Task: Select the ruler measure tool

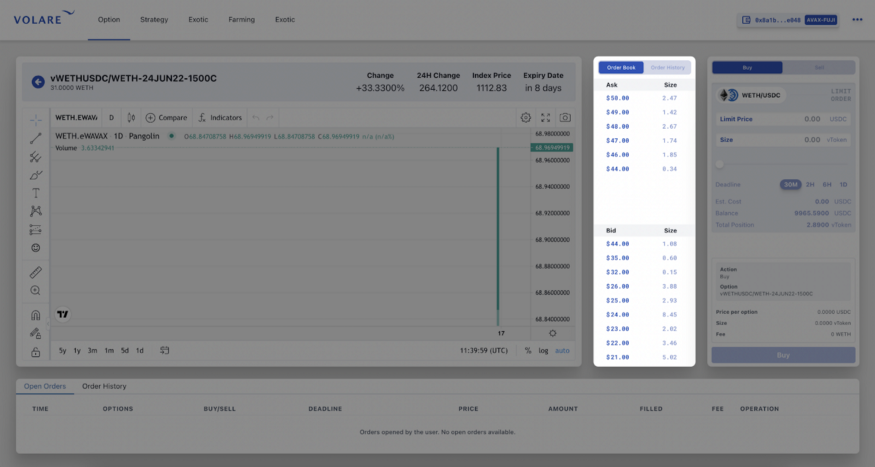Action: tap(36, 272)
